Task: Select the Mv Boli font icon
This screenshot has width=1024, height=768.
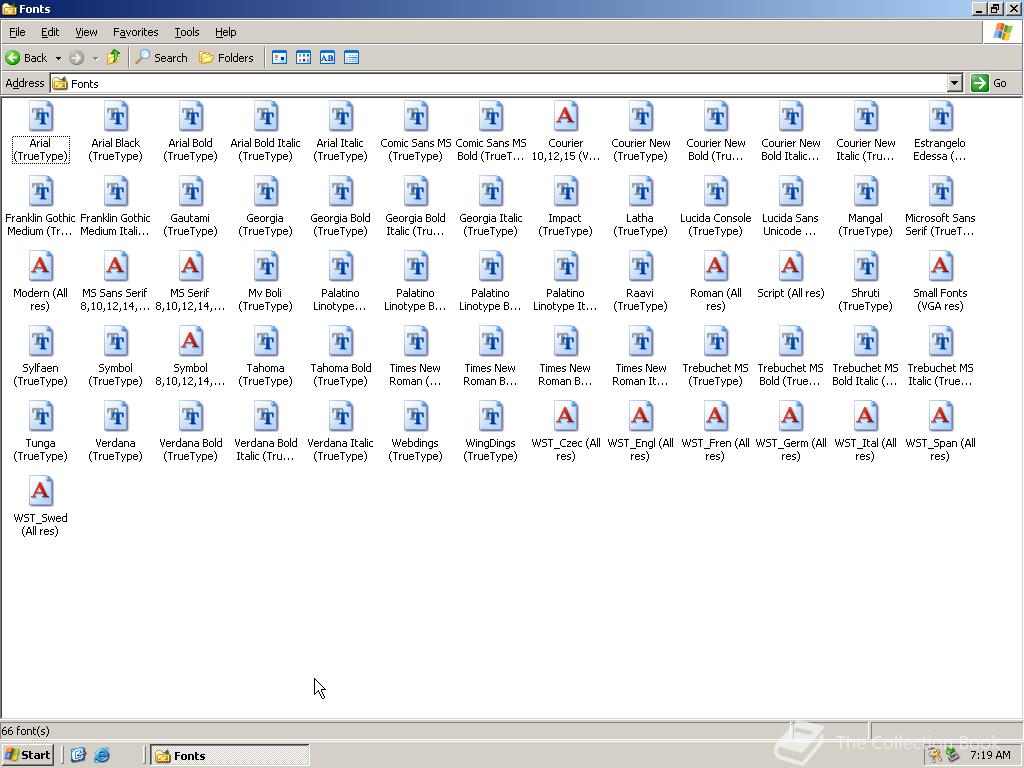Action: 266,267
